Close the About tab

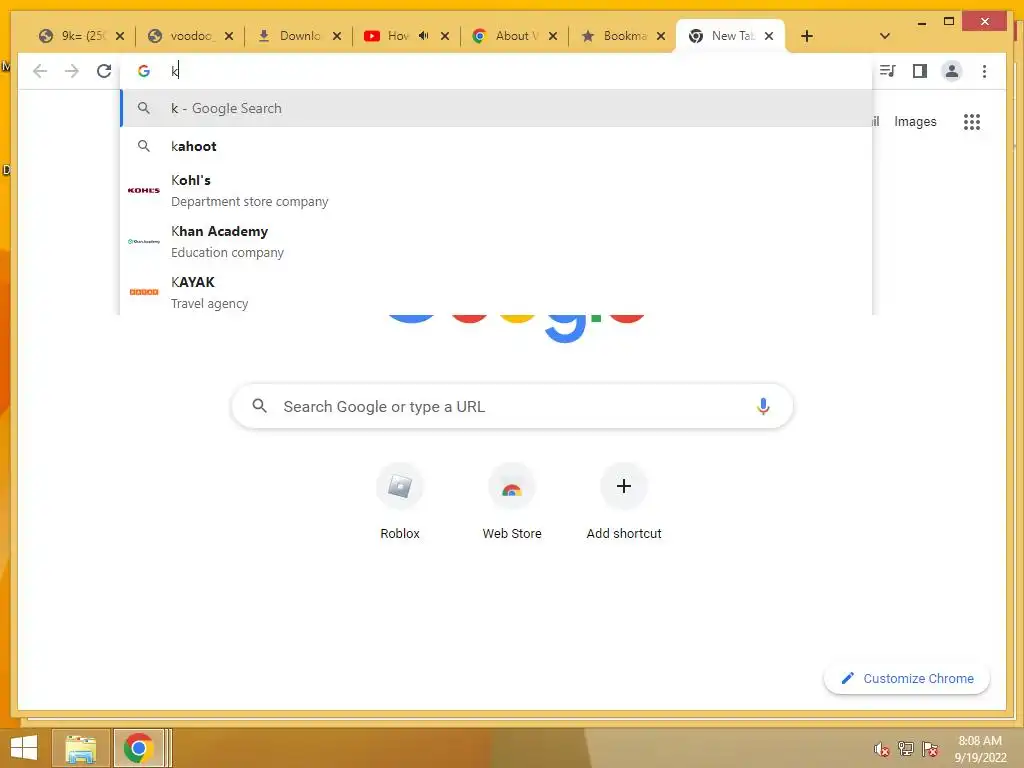pyautogui.click(x=553, y=36)
